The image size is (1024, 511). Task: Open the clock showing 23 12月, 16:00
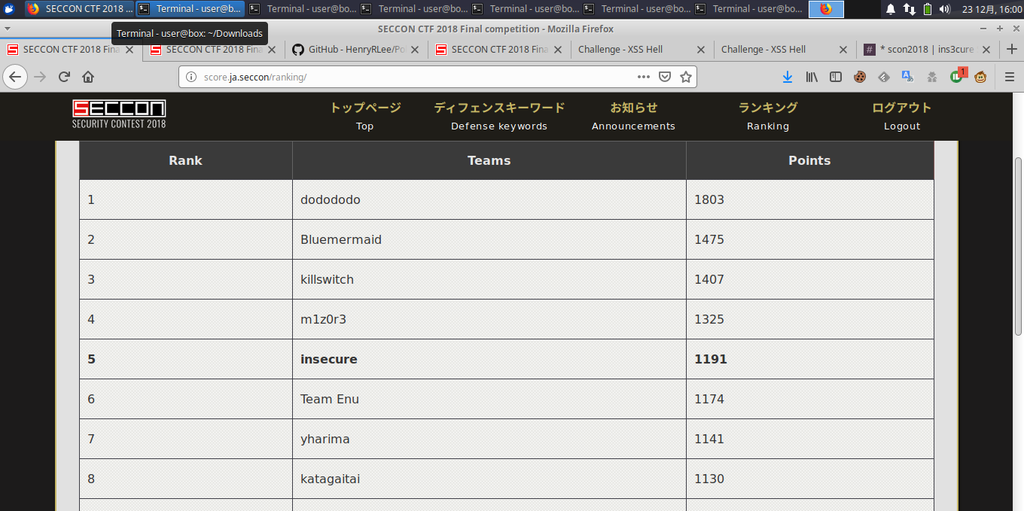tap(991, 9)
